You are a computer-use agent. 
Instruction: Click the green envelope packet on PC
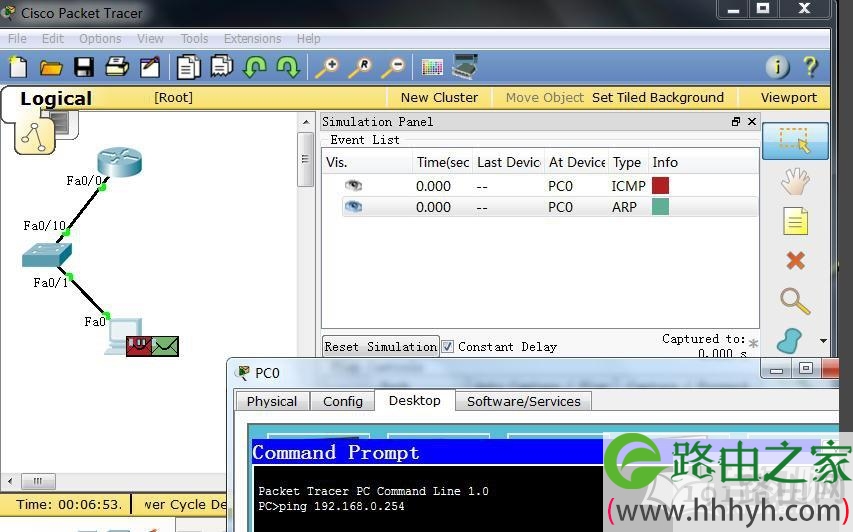tap(165, 346)
